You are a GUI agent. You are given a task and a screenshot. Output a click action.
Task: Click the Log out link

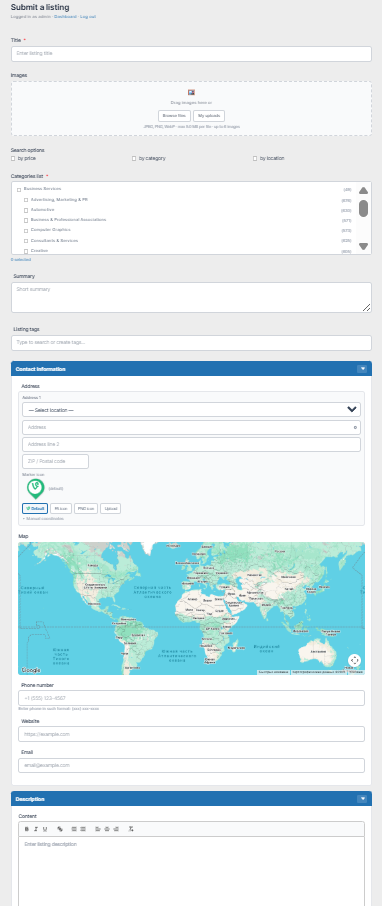coord(88,17)
